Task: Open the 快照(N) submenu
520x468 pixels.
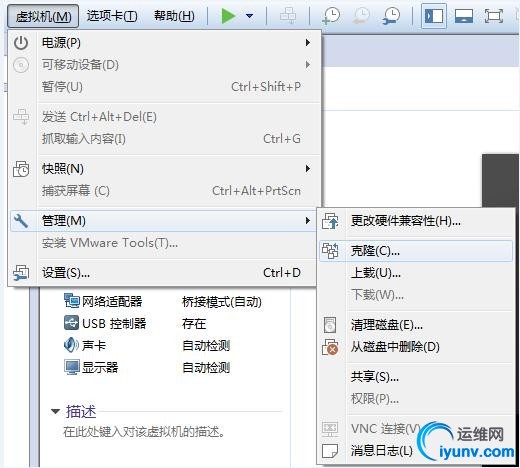Action: click(x=163, y=169)
